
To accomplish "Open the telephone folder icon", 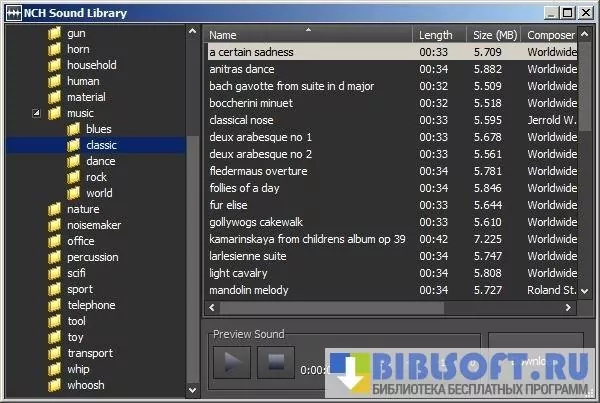I will click(x=55, y=305).
